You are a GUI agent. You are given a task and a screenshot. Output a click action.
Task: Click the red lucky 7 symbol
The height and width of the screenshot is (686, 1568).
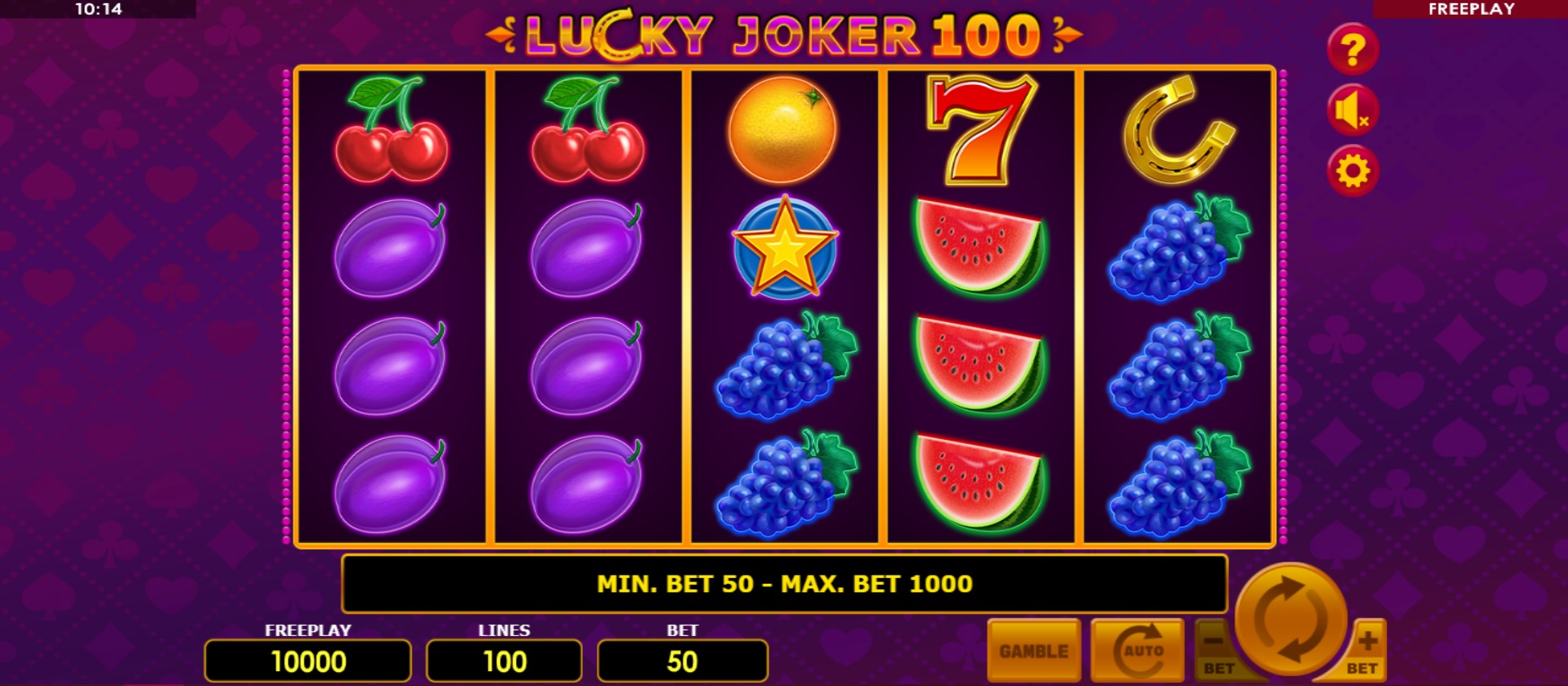click(x=981, y=129)
